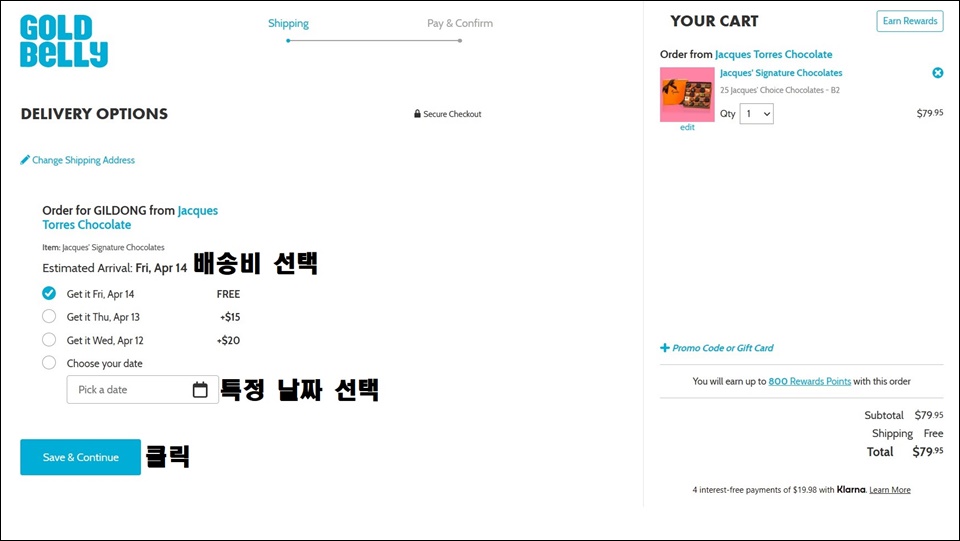Select Get it Fri, Apr 14 option
The image size is (960, 541).
point(49,293)
